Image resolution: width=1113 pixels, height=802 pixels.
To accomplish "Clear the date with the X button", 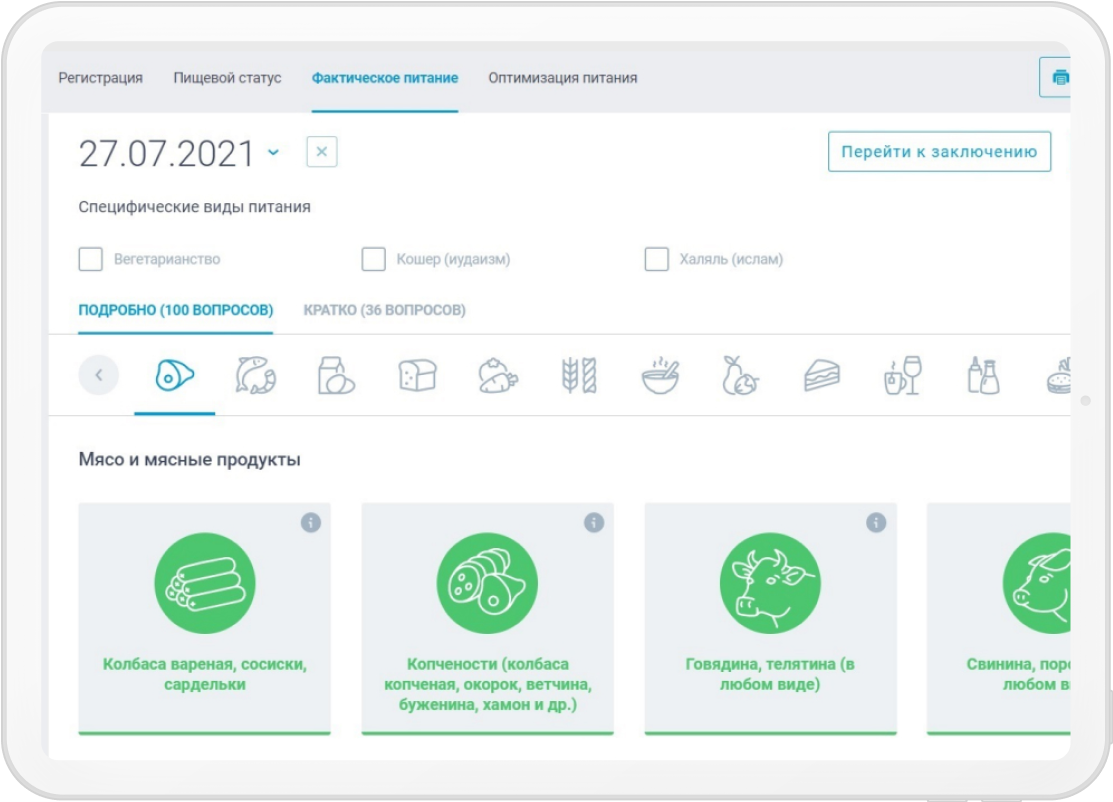I will 322,152.
